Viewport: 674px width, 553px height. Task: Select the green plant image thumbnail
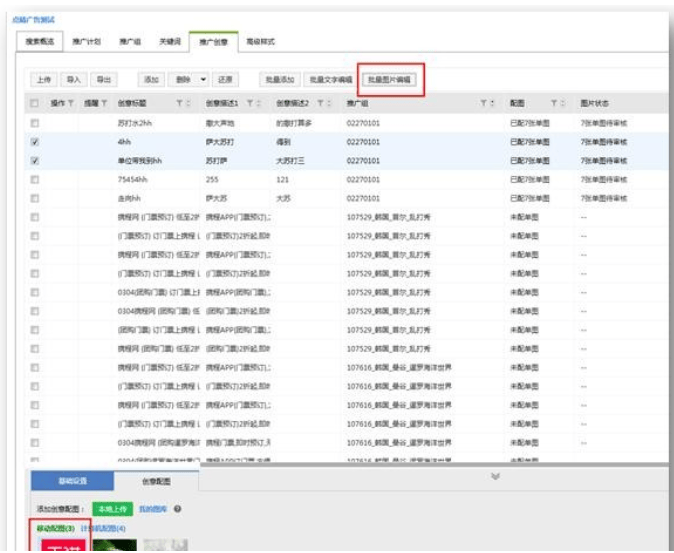[x=115, y=545]
